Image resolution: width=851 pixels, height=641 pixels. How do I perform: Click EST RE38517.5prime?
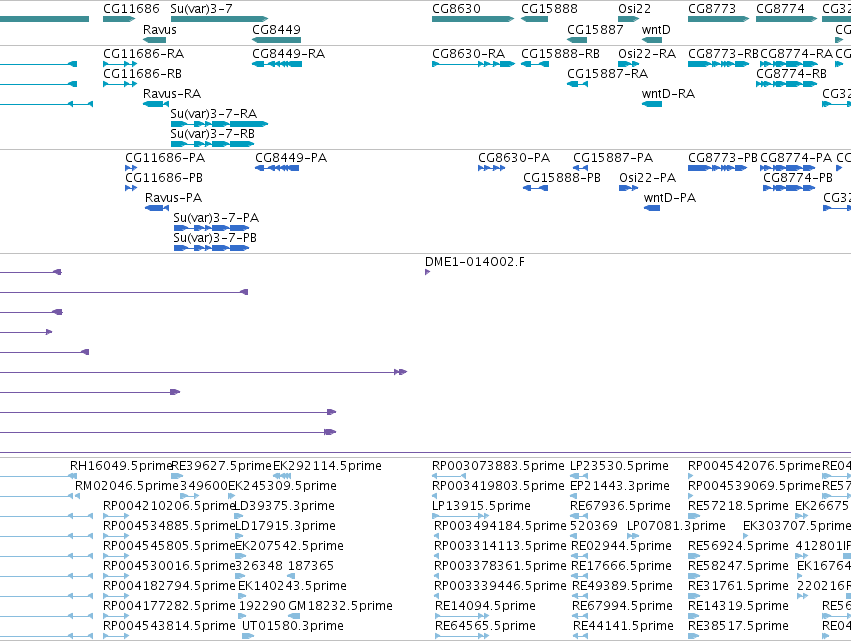coord(739,627)
